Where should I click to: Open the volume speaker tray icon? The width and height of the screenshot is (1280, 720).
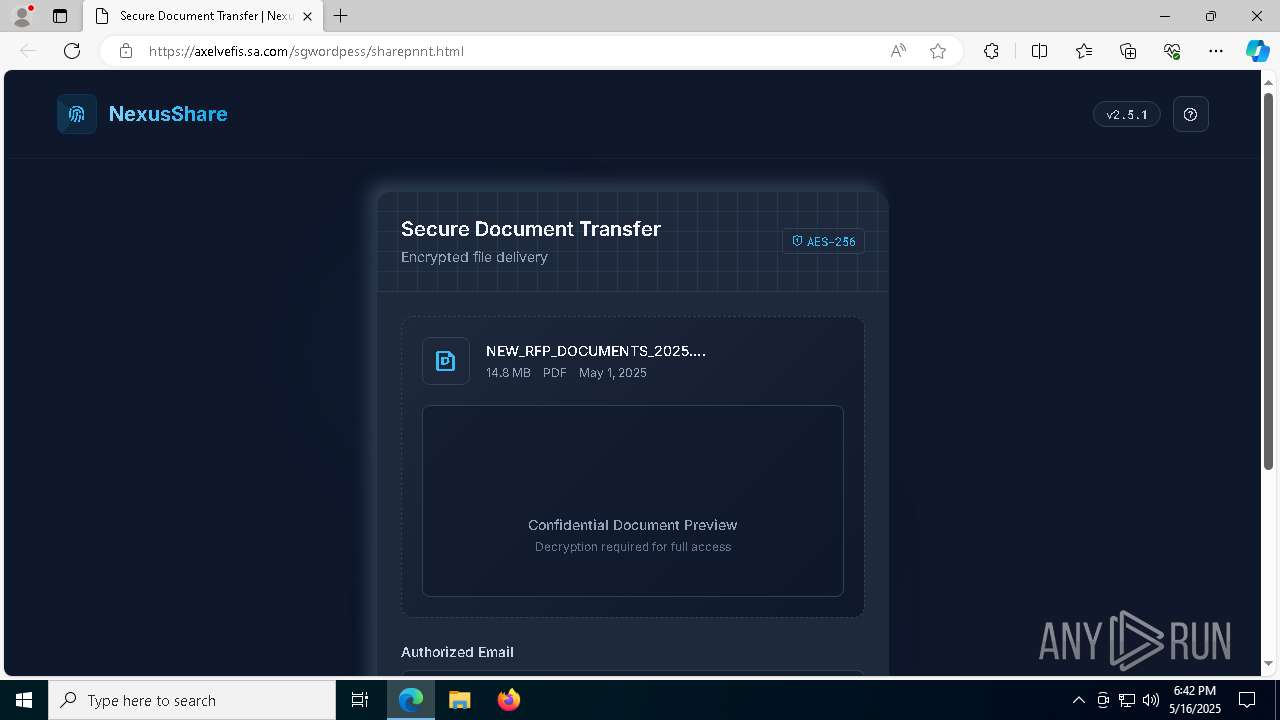[x=1150, y=700]
